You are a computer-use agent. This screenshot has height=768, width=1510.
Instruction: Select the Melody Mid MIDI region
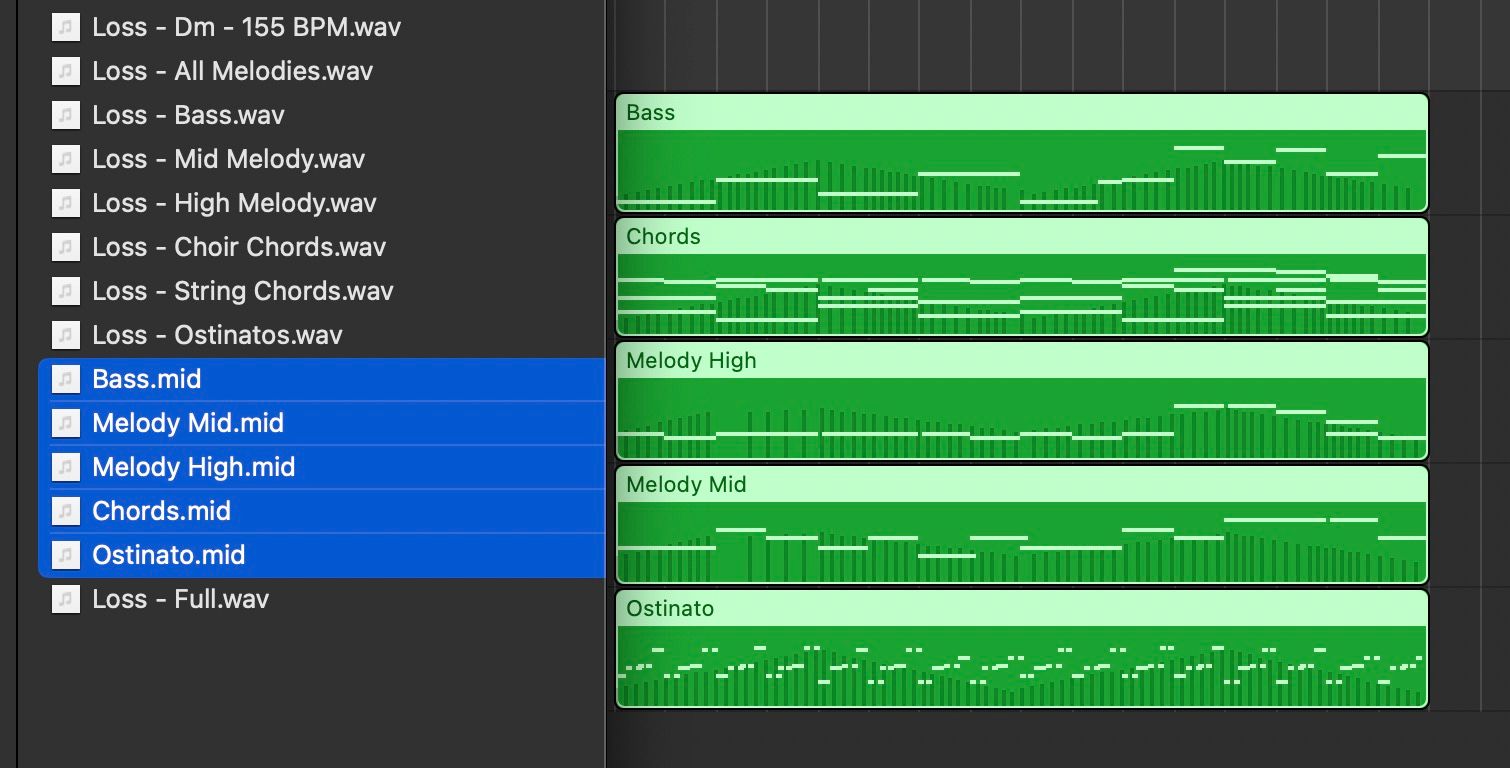point(1022,525)
